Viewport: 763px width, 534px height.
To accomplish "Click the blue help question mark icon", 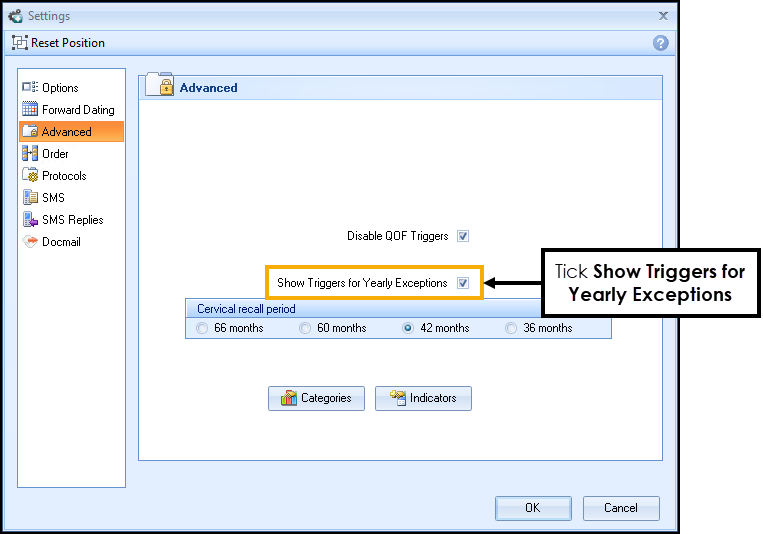I will [660, 43].
